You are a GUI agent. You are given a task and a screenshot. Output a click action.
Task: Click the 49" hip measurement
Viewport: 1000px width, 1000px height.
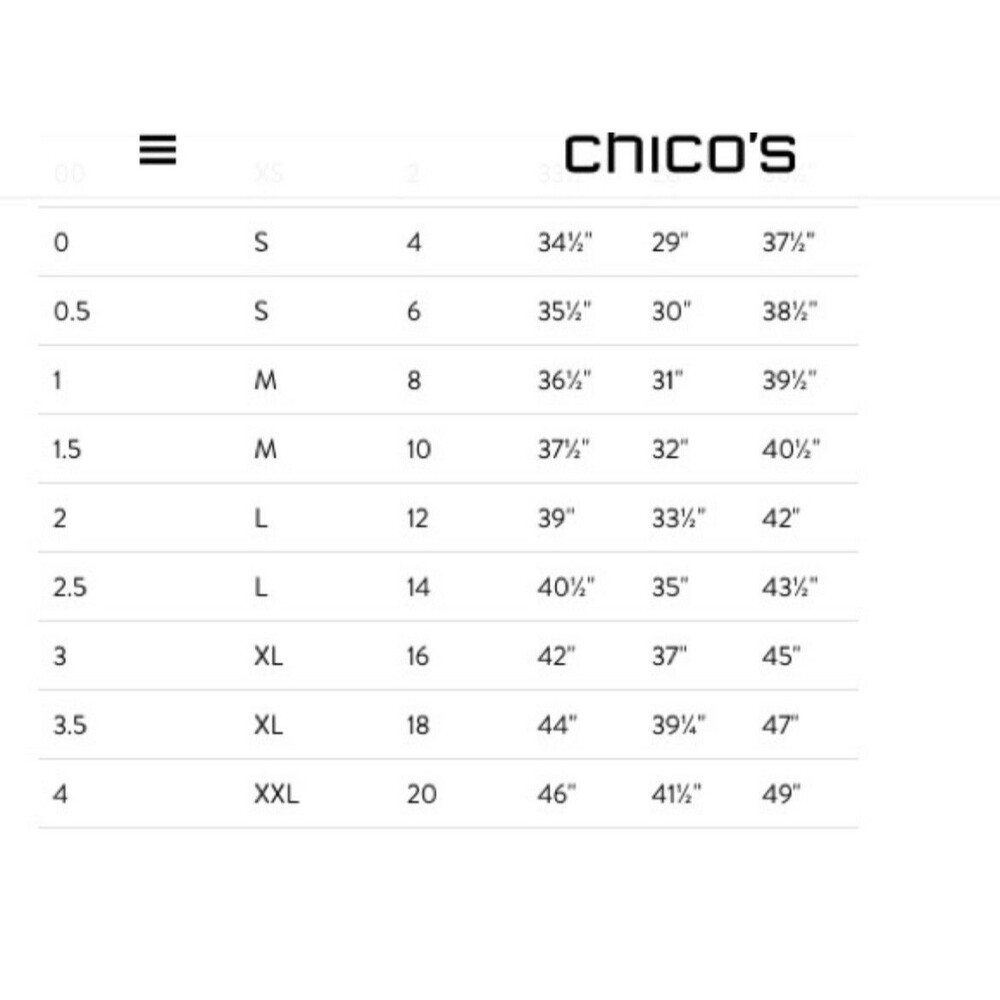coord(782,795)
